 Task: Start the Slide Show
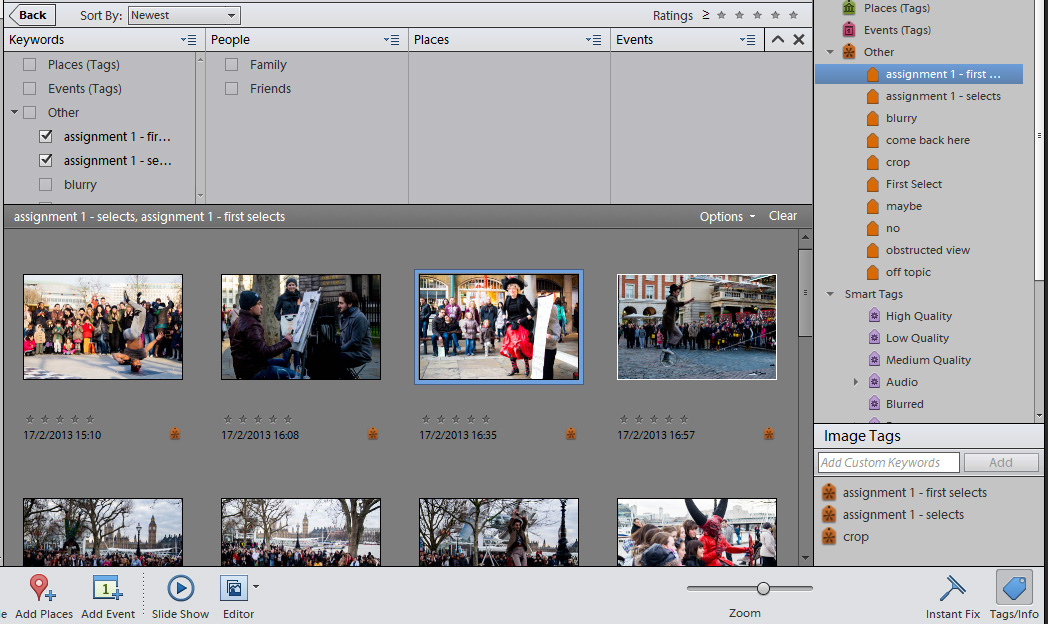click(180, 588)
